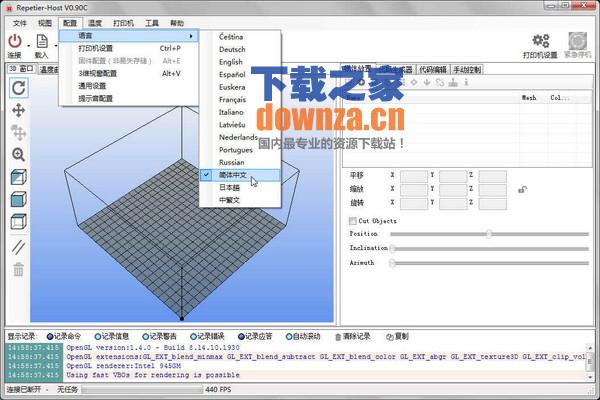Screen dimensions: 600x400
Task: Toggle parallel projection lines icon
Action: click(18, 247)
